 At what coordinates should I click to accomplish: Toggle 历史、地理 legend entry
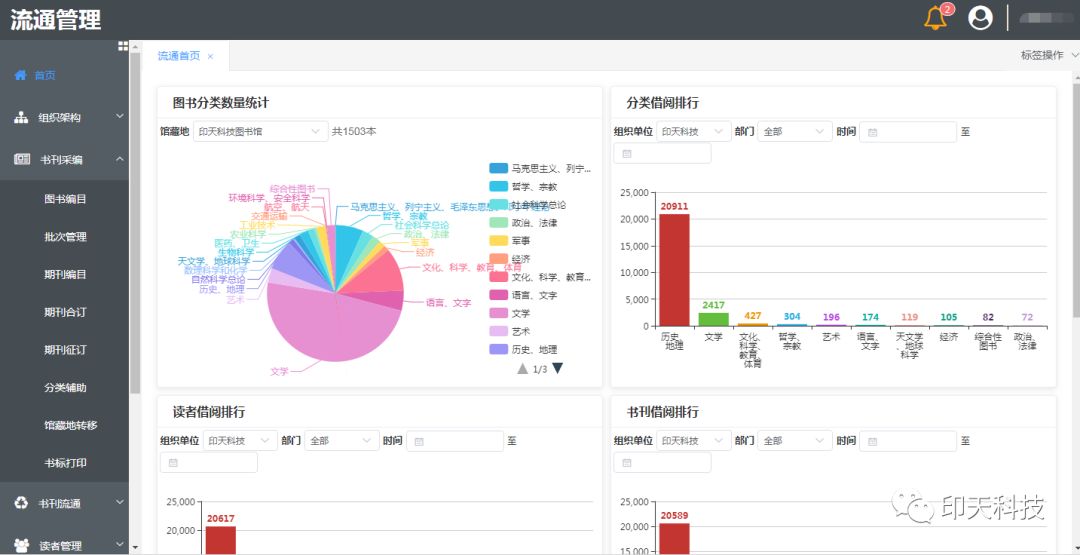[x=523, y=350]
